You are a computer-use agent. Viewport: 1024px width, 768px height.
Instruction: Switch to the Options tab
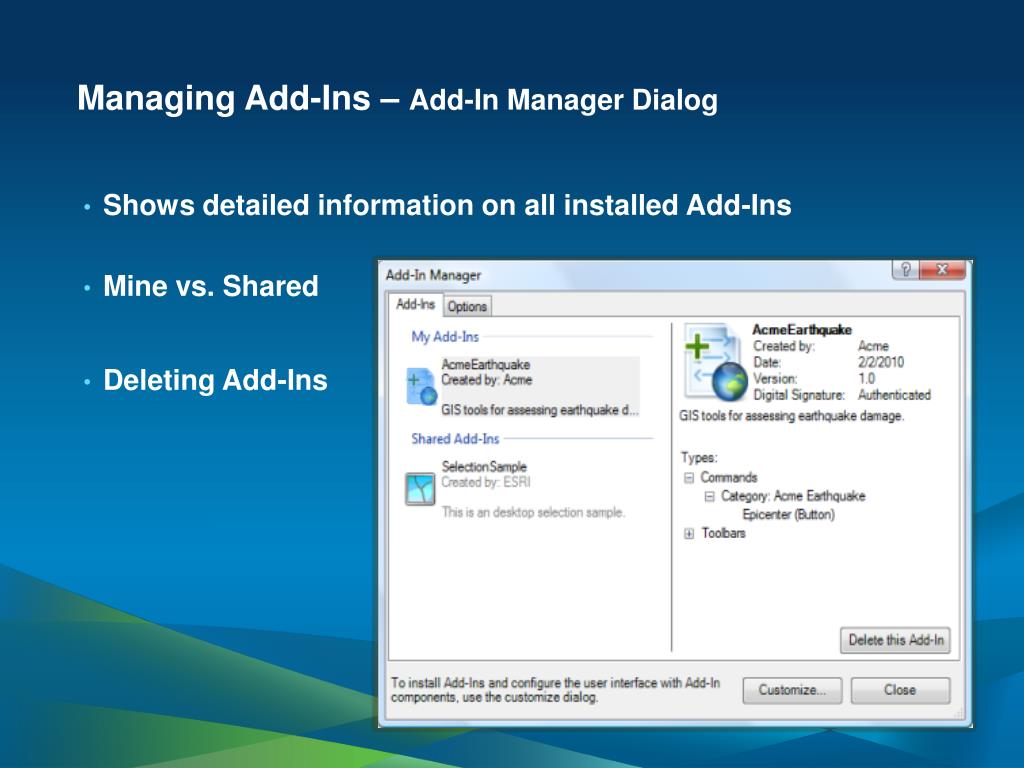467,306
